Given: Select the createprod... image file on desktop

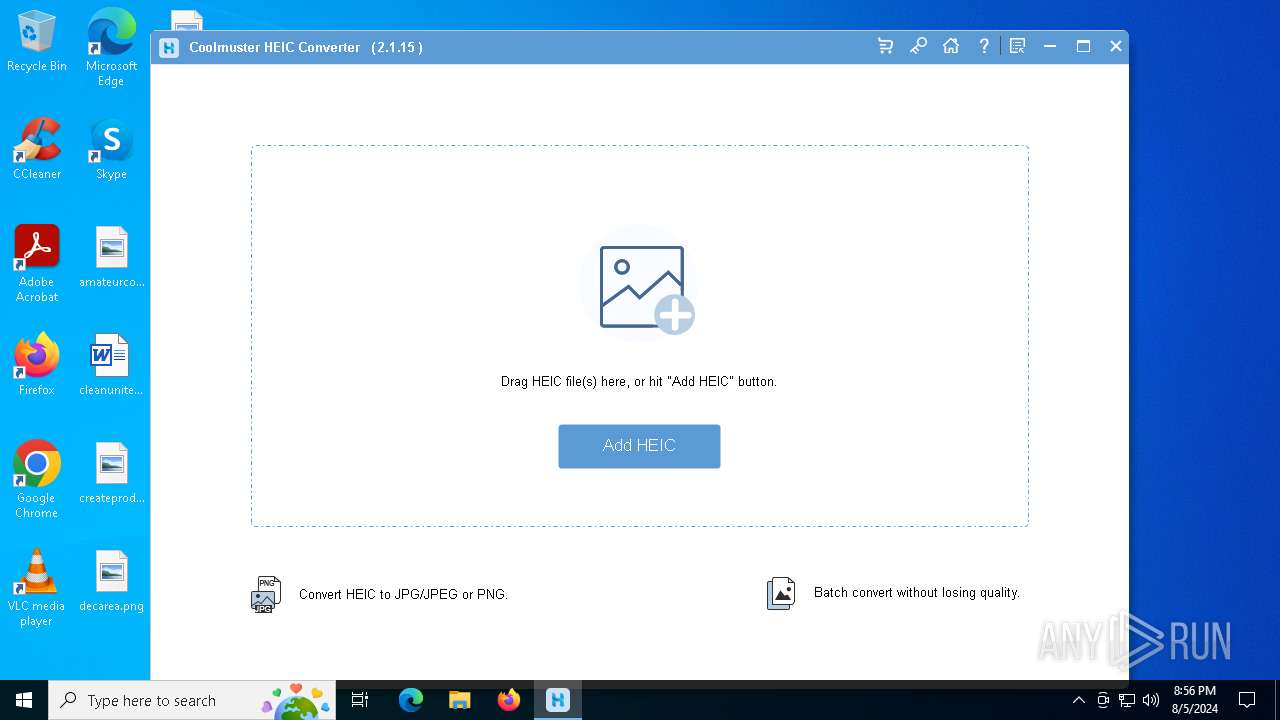Looking at the screenshot, I should tap(111, 473).
